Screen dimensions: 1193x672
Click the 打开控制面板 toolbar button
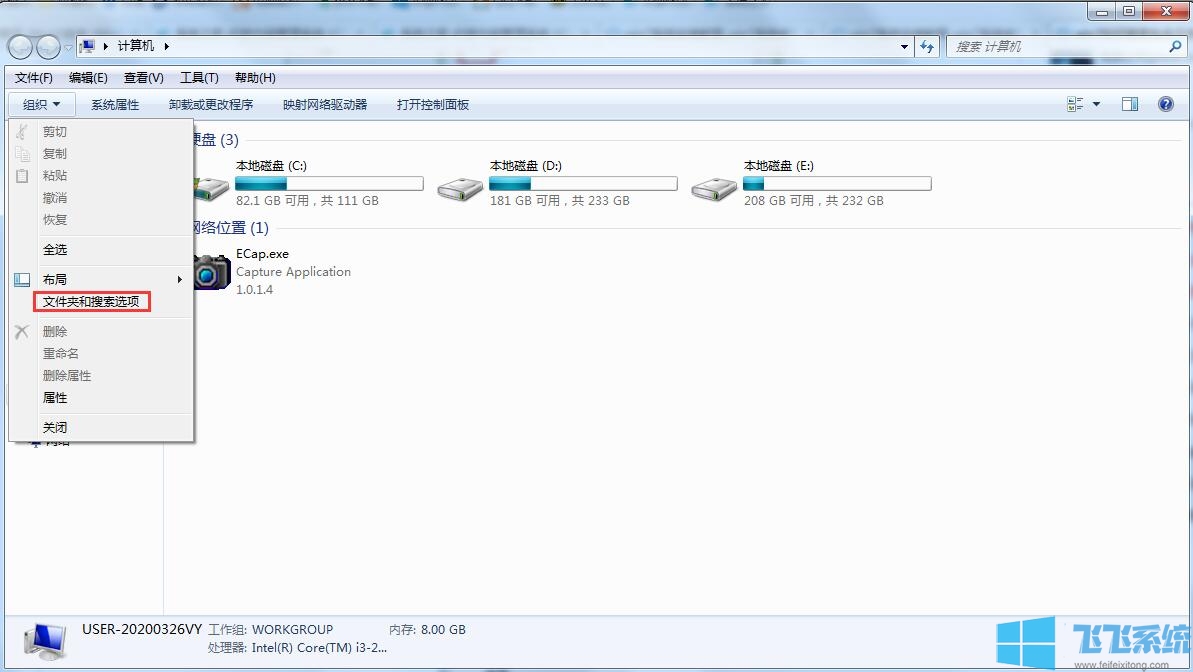point(432,103)
